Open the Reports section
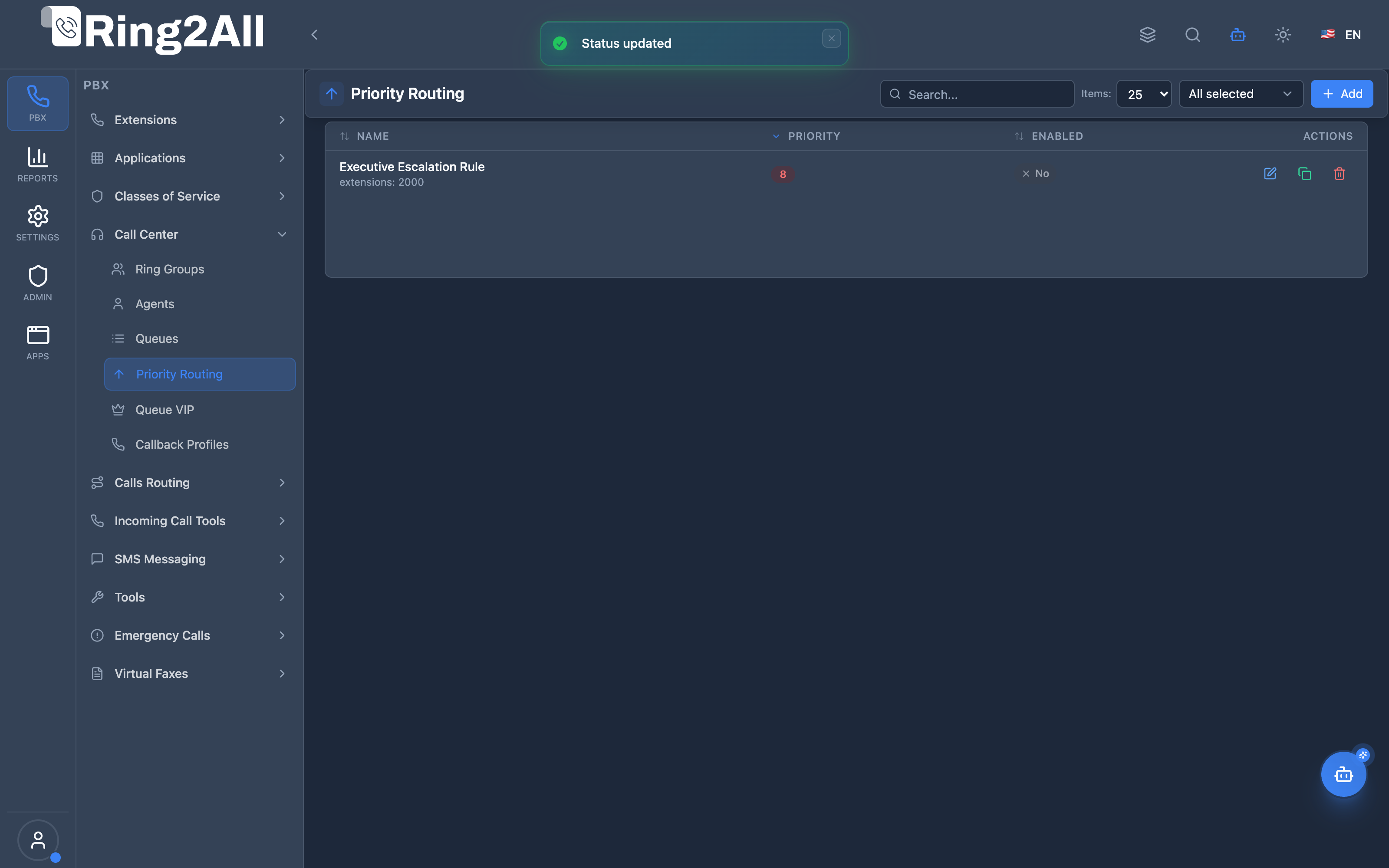 click(38, 164)
